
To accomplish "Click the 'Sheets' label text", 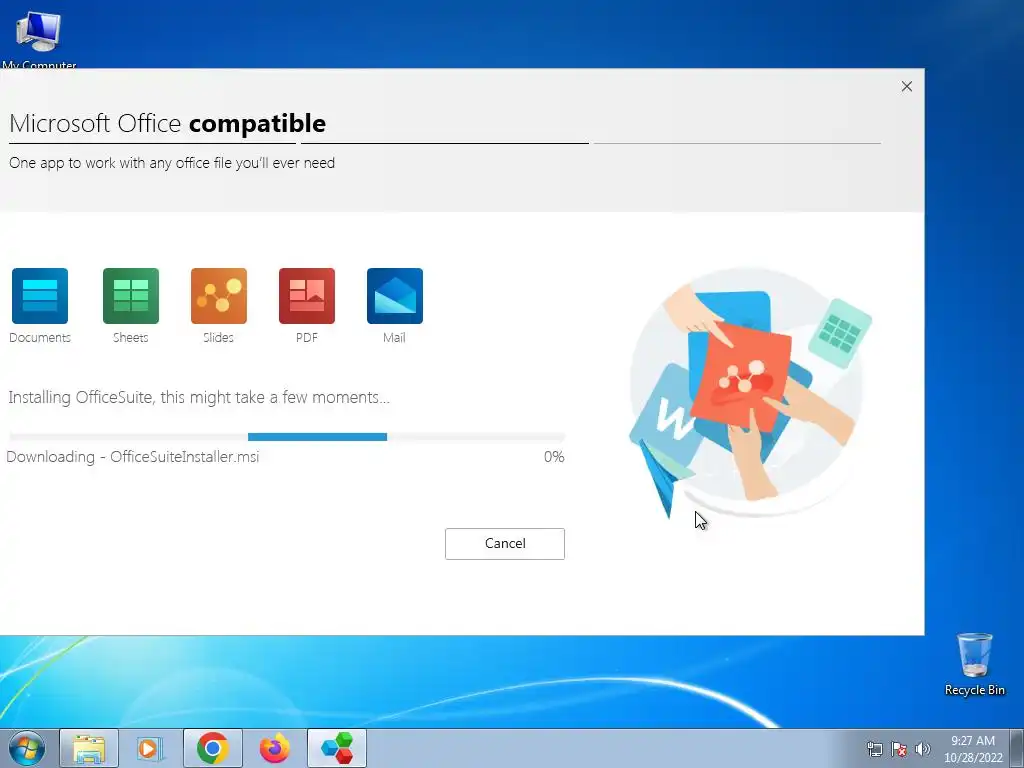I will 131,338.
